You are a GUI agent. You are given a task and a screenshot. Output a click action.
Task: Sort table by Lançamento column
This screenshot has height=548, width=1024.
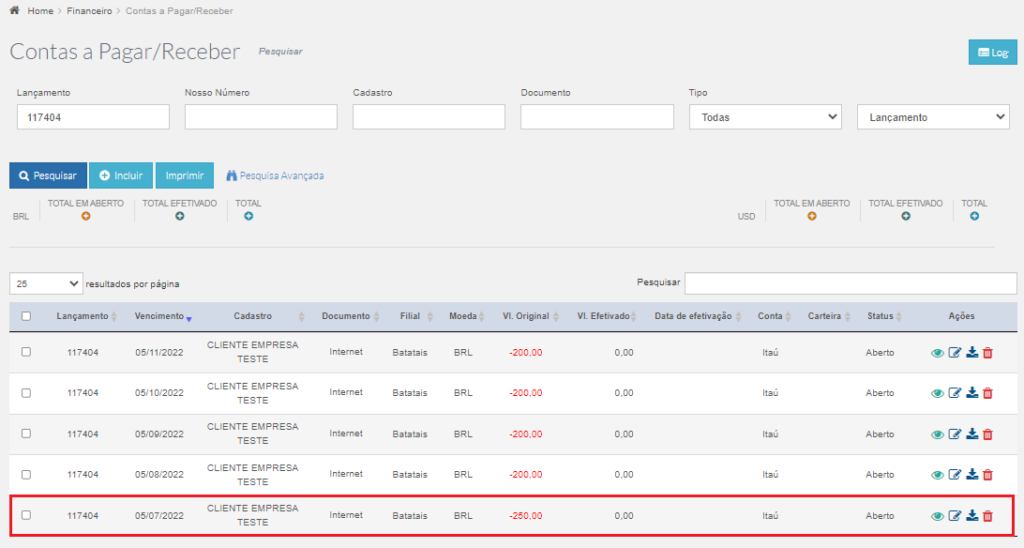(x=86, y=316)
